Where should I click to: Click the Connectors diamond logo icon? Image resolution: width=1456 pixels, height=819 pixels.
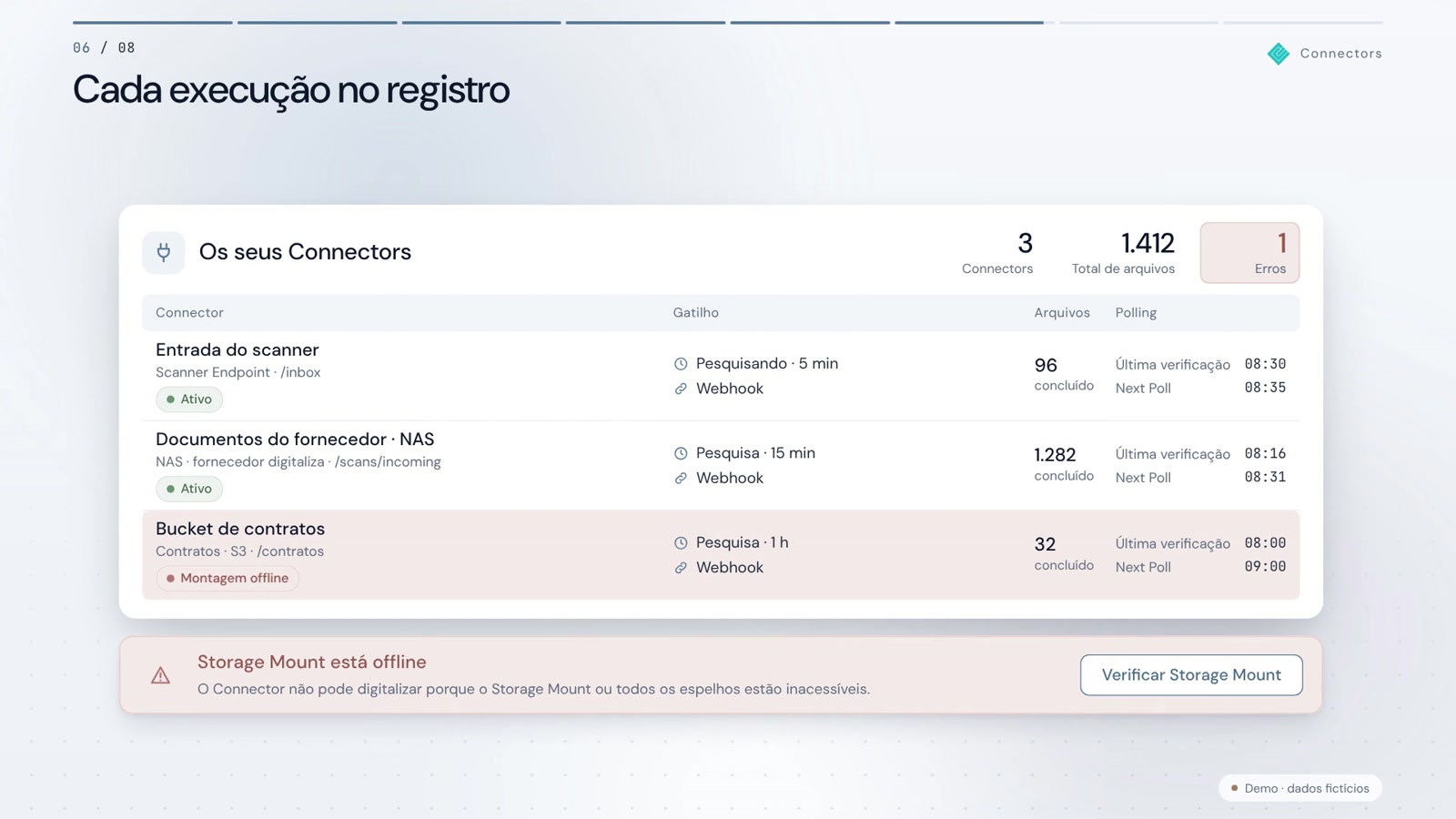click(1279, 54)
